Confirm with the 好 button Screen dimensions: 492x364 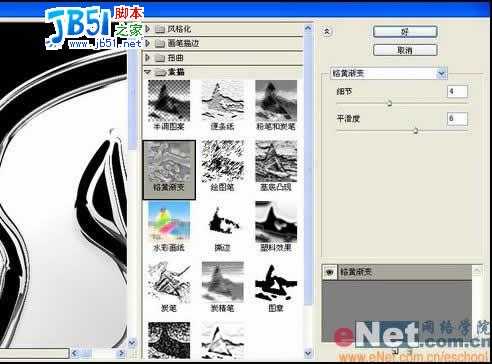coord(405,32)
